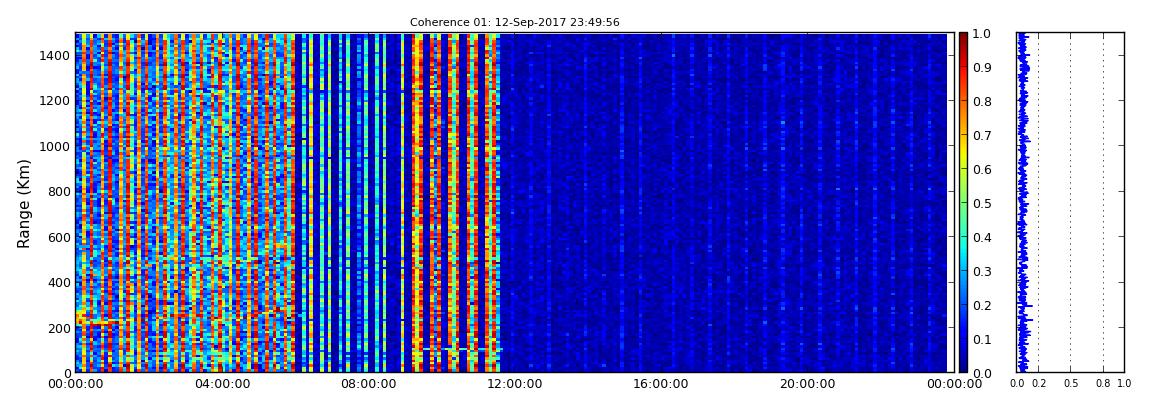Click the 08:00:00 time axis label
This screenshot has width=1150, height=407.
367,384
